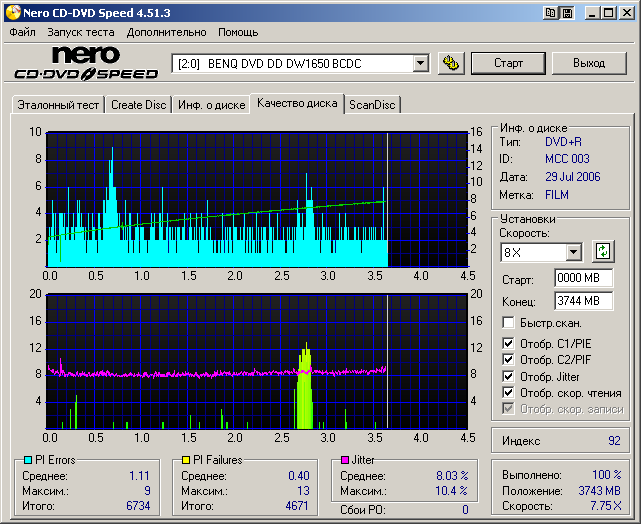641x524 pixels.
Task: Open the Запуск теста menu
Action: click(x=80, y=32)
